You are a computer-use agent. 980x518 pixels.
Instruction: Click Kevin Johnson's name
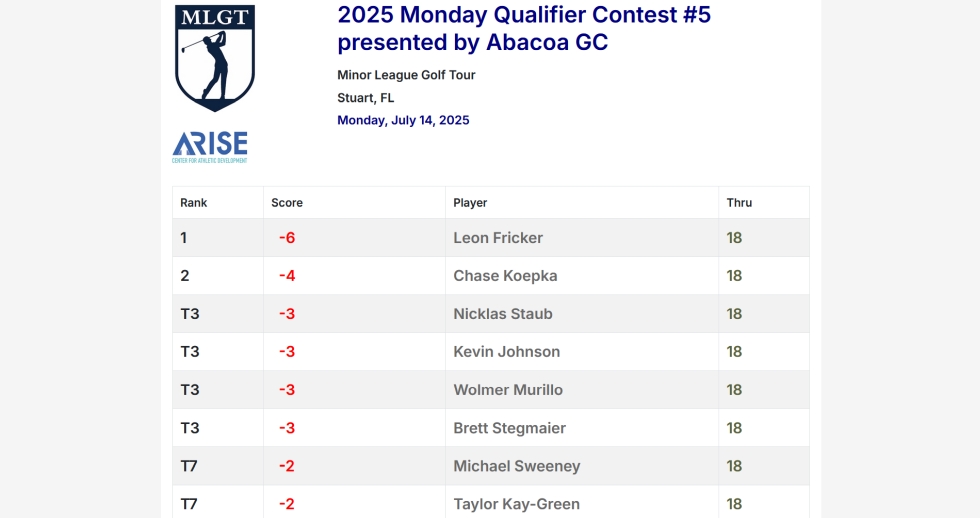[x=507, y=352]
